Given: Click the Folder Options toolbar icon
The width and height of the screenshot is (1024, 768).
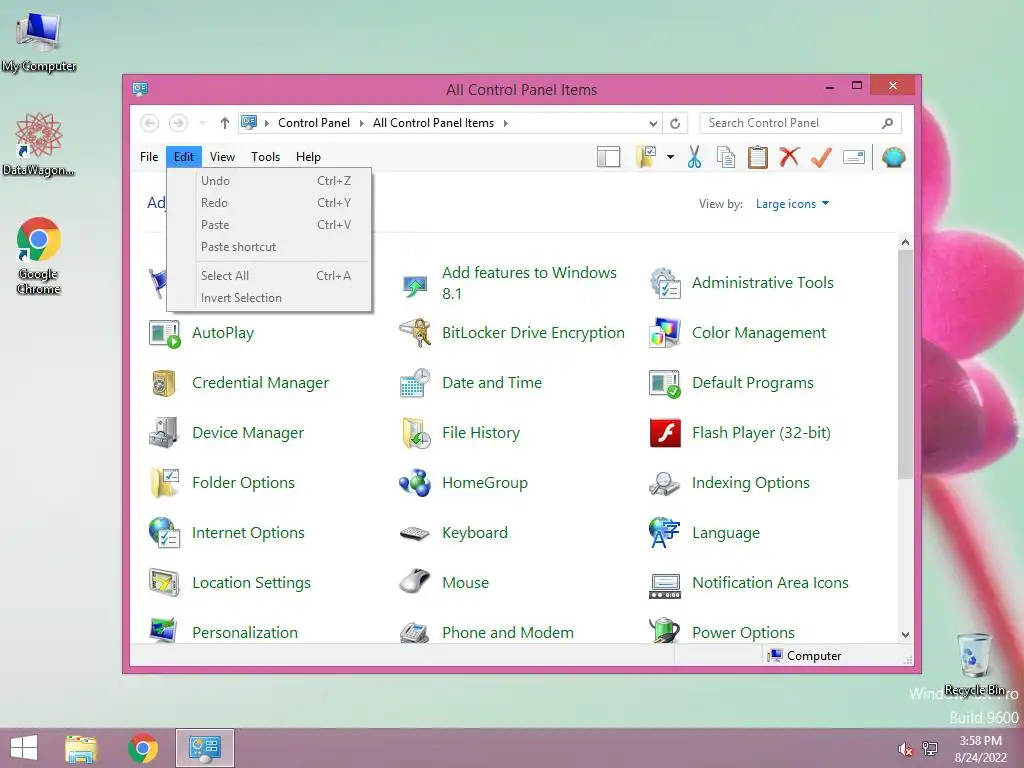Looking at the screenshot, I should coord(646,157).
